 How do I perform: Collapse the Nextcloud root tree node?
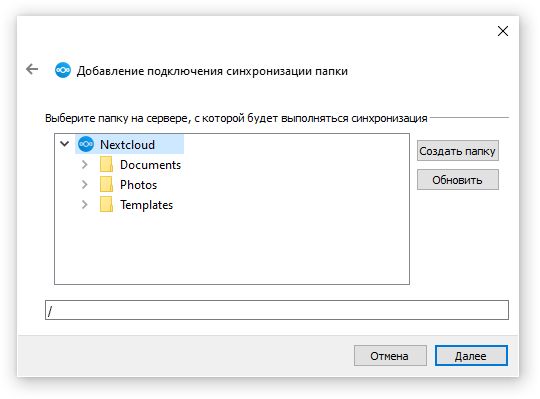pyautogui.click(x=64, y=144)
